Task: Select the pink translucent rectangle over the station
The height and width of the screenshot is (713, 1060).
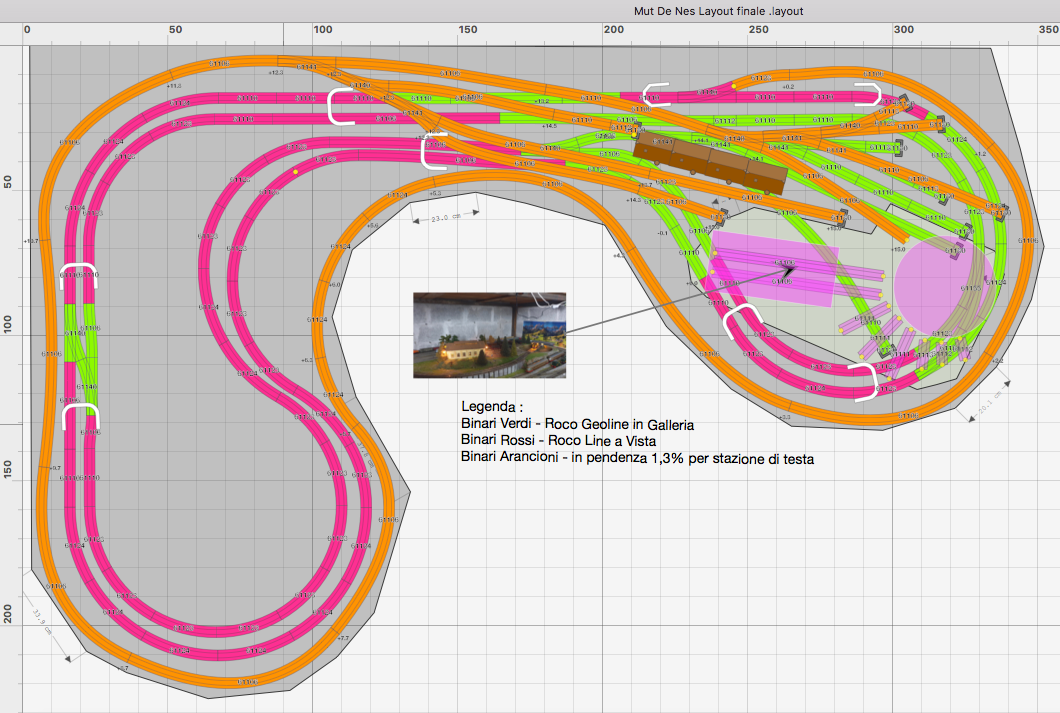Action: tap(770, 264)
